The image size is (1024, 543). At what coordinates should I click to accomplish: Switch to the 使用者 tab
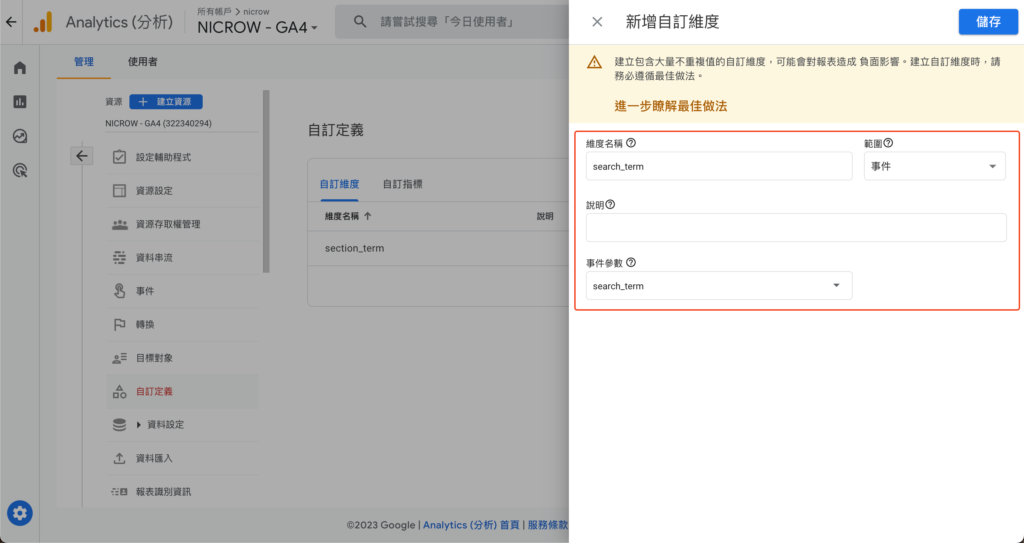tap(142, 61)
